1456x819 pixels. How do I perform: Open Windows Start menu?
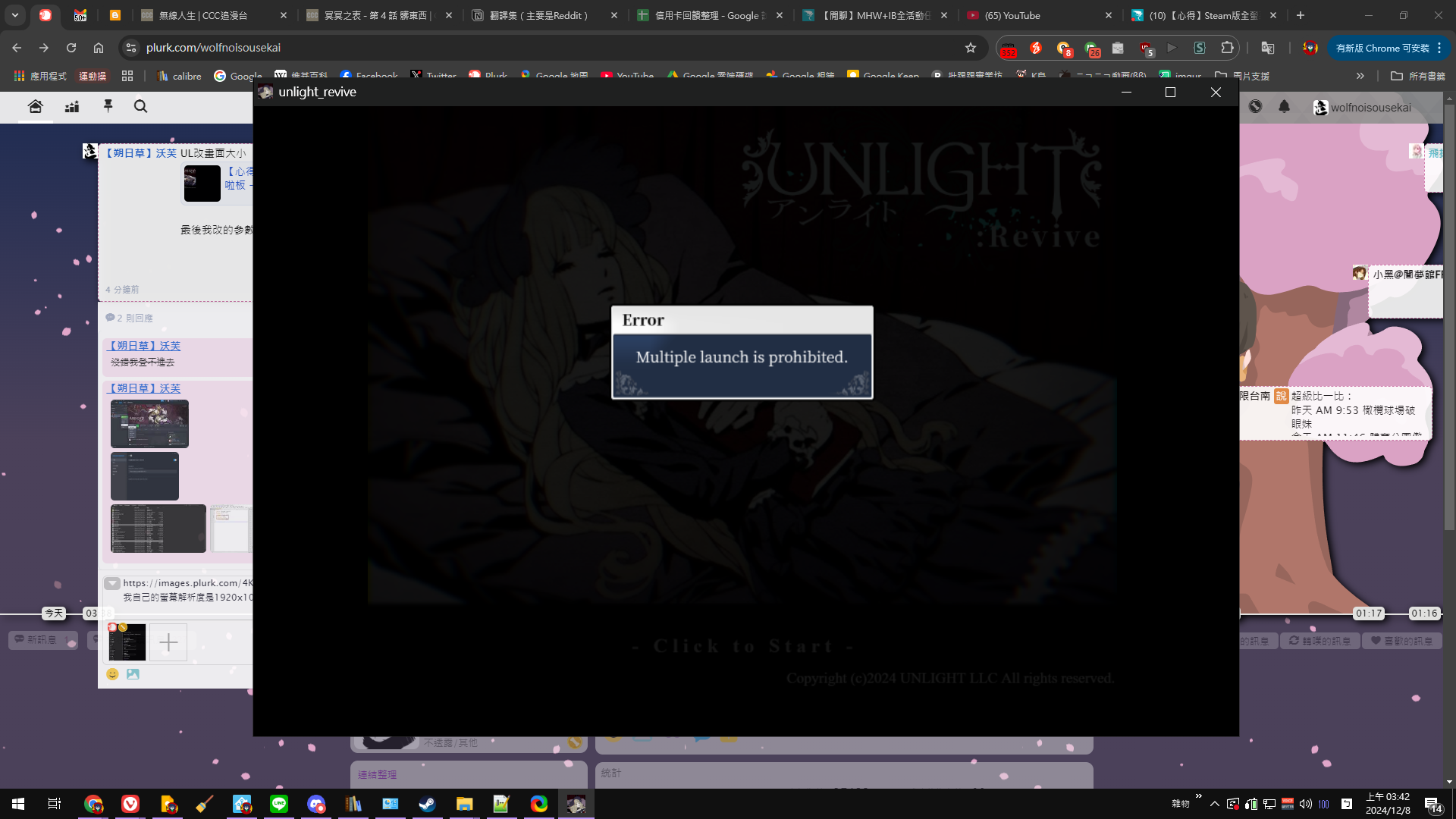18,804
